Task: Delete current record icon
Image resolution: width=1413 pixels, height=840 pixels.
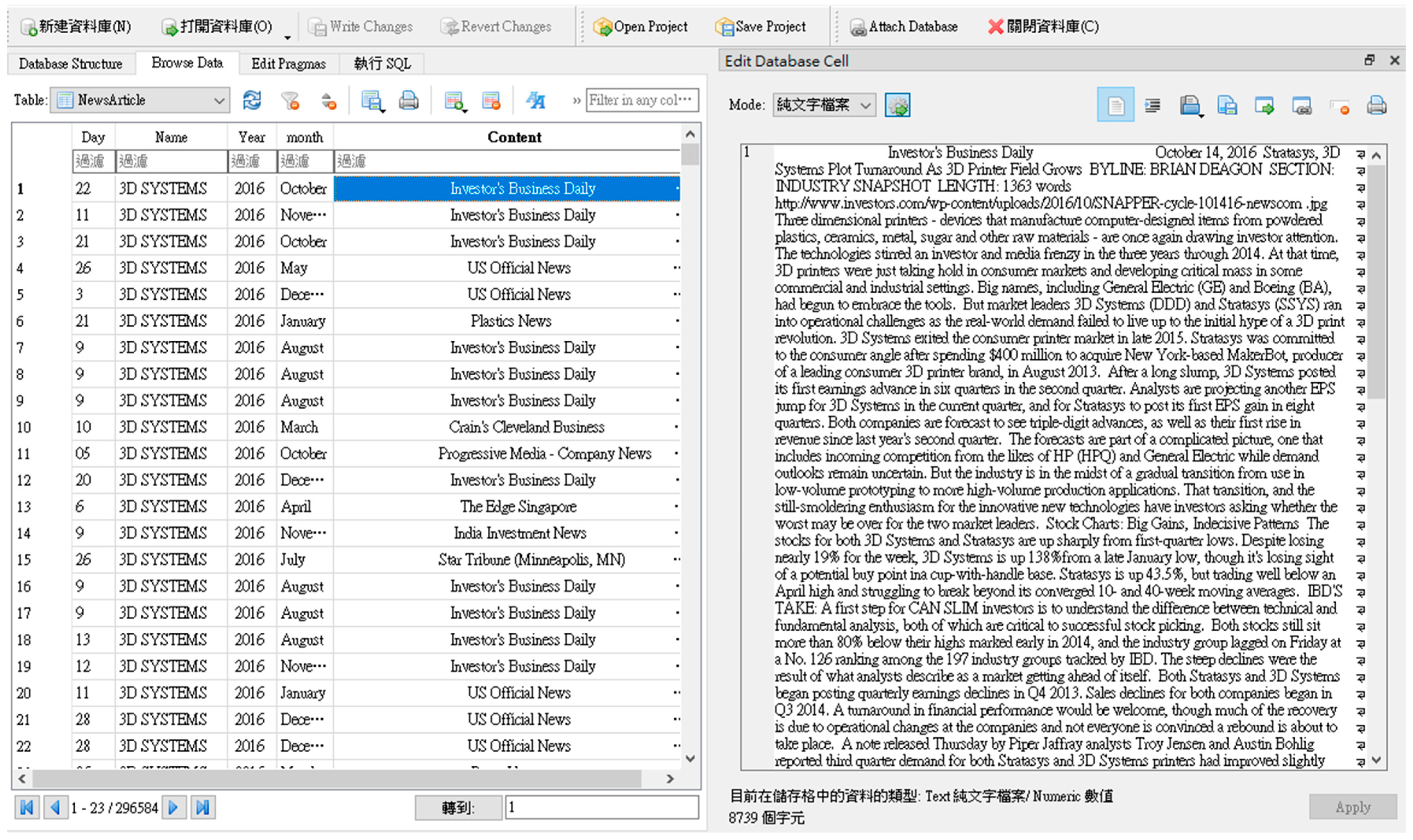Action: pyautogui.click(x=491, y=101)
